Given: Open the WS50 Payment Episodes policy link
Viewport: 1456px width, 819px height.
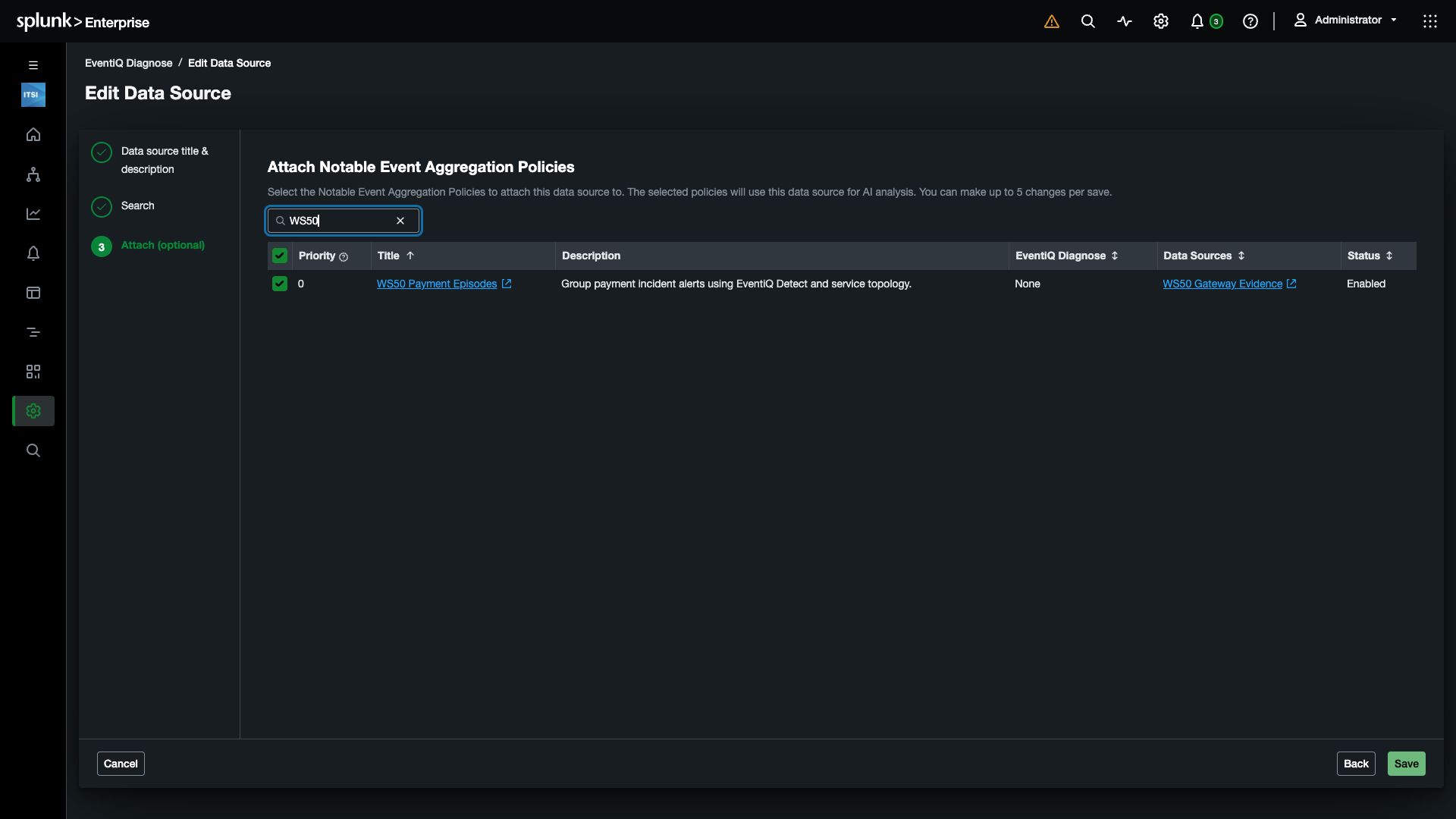Looking at the screenshot, I should (x=437, y=284).
